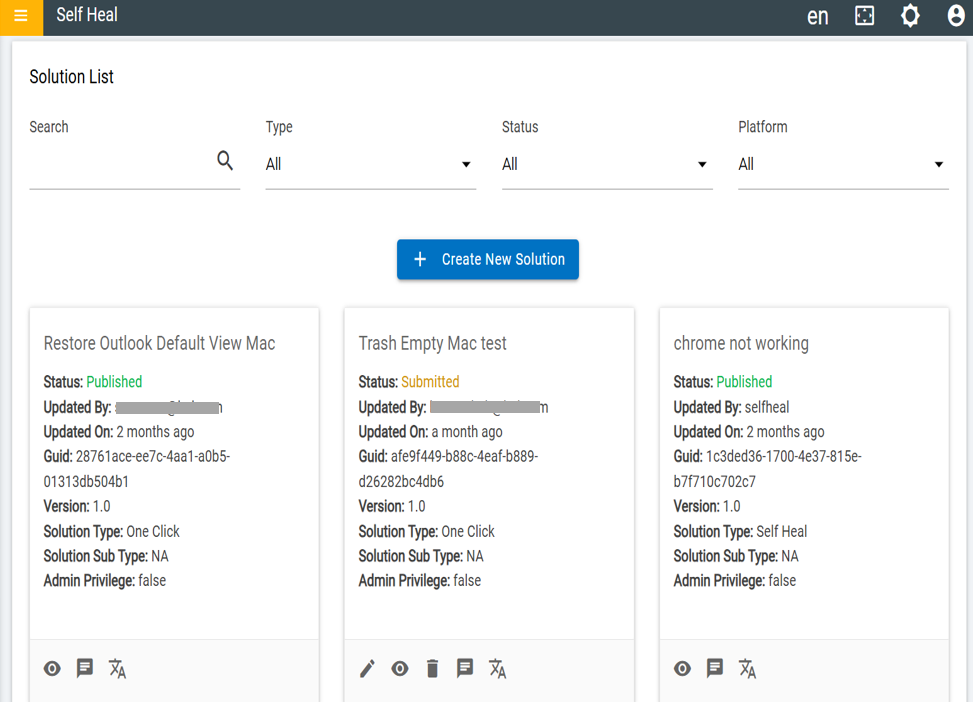Click Published status on Restore Outlook card
This screenshot has width=974, height=703.
tap(114, 382)
